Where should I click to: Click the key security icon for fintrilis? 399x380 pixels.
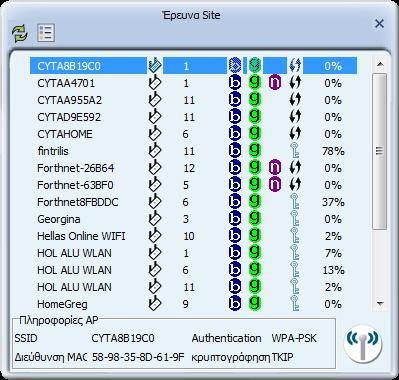pyautogui.click(x=294, y=151)
